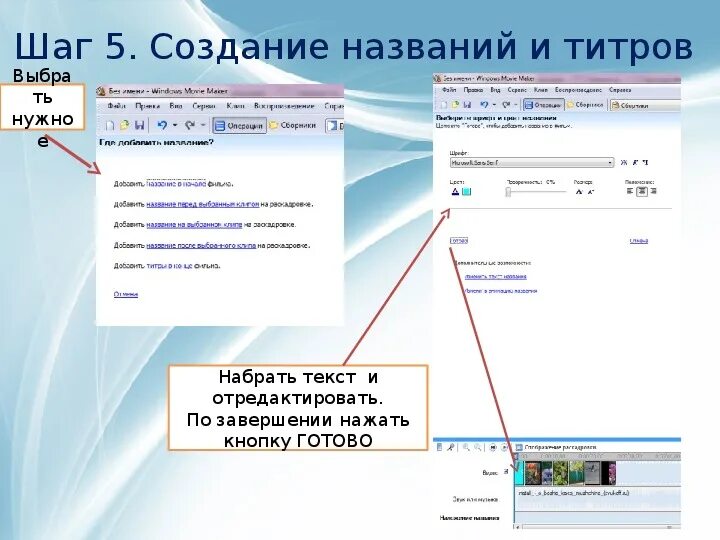Screen dimensions: 720x540
Task: Open Файл menu in left window
Action: click(117, 106)
